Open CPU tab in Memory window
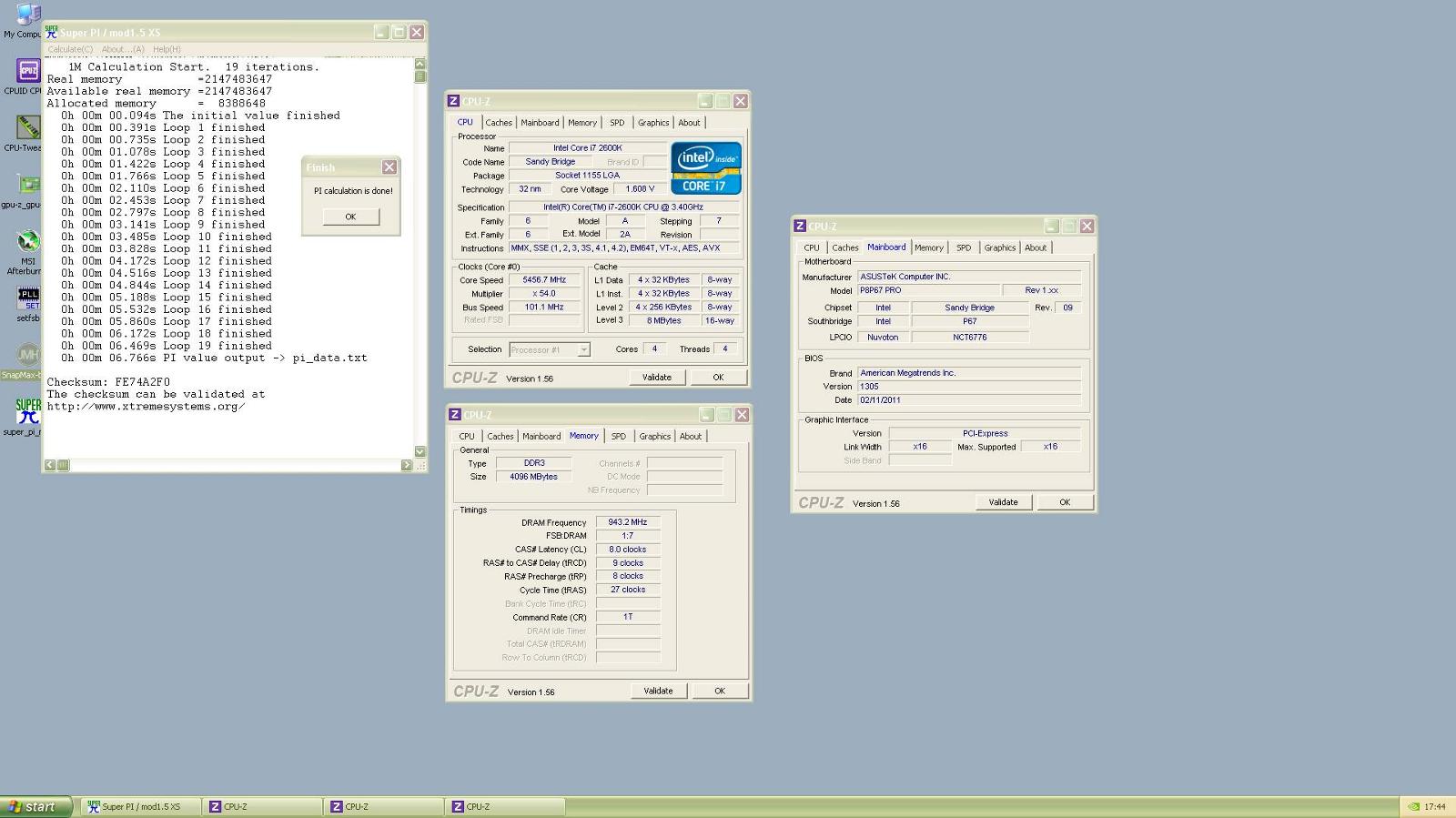 point(467,437)
